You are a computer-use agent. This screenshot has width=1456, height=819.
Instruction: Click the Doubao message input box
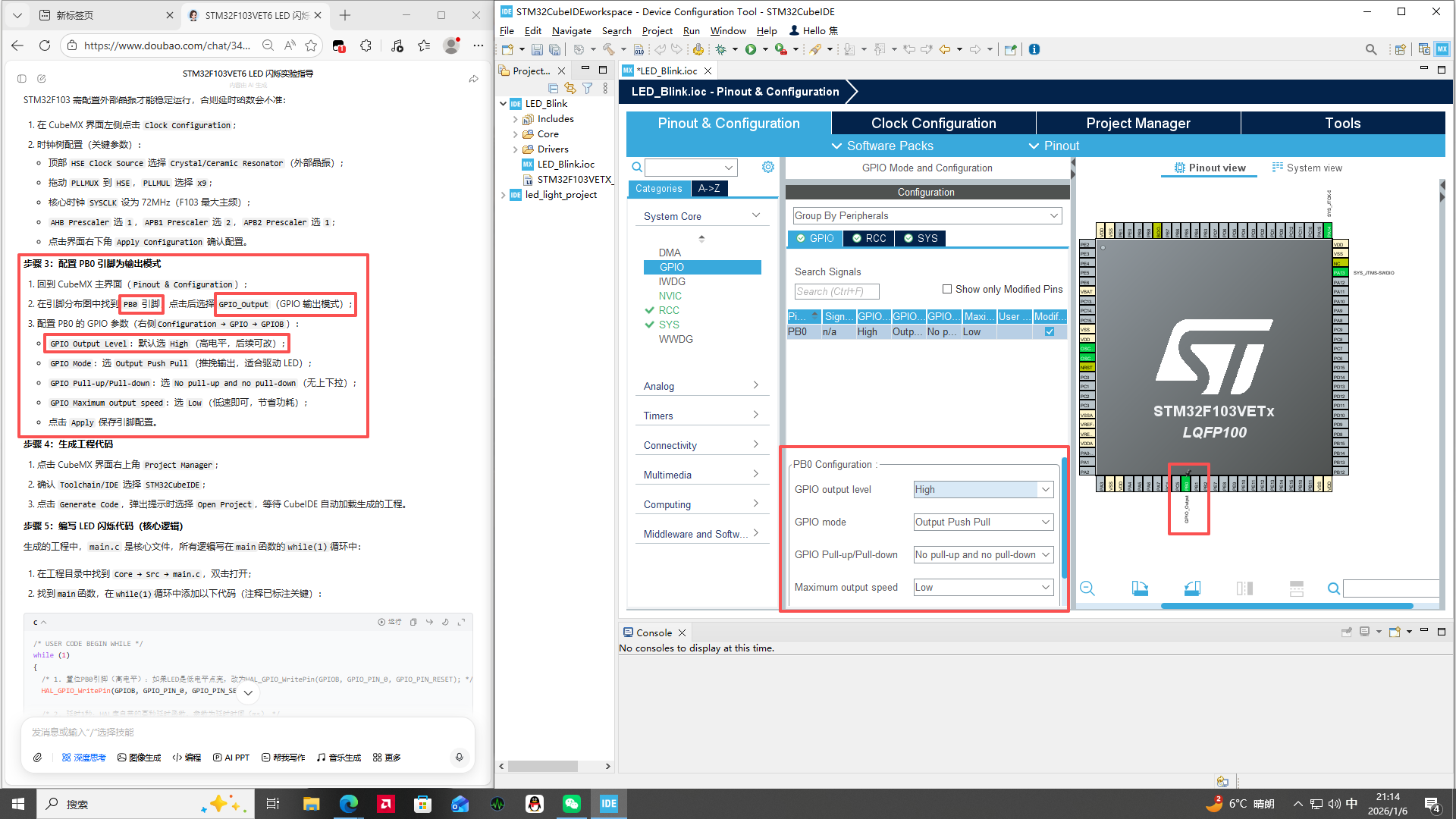point(247,733)
